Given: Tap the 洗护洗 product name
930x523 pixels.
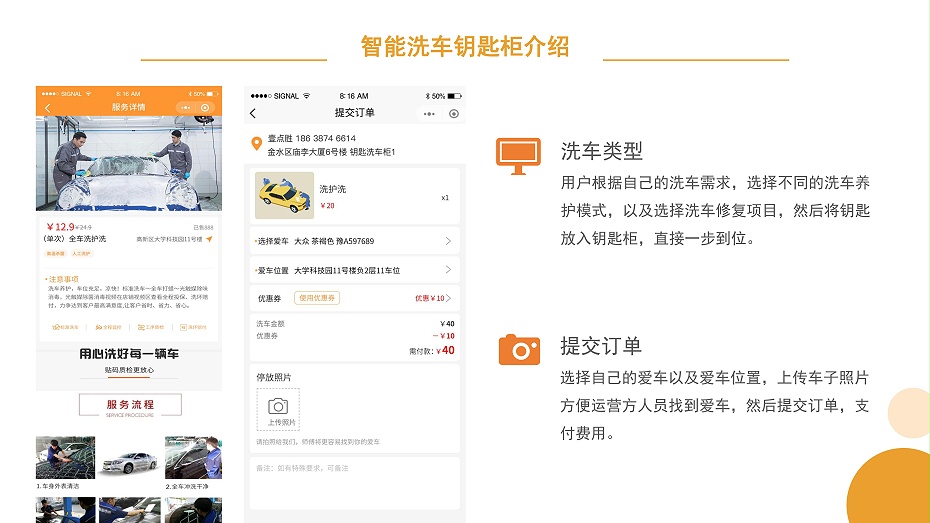Looking at the screenshot, I should click(x=332, y=189).
